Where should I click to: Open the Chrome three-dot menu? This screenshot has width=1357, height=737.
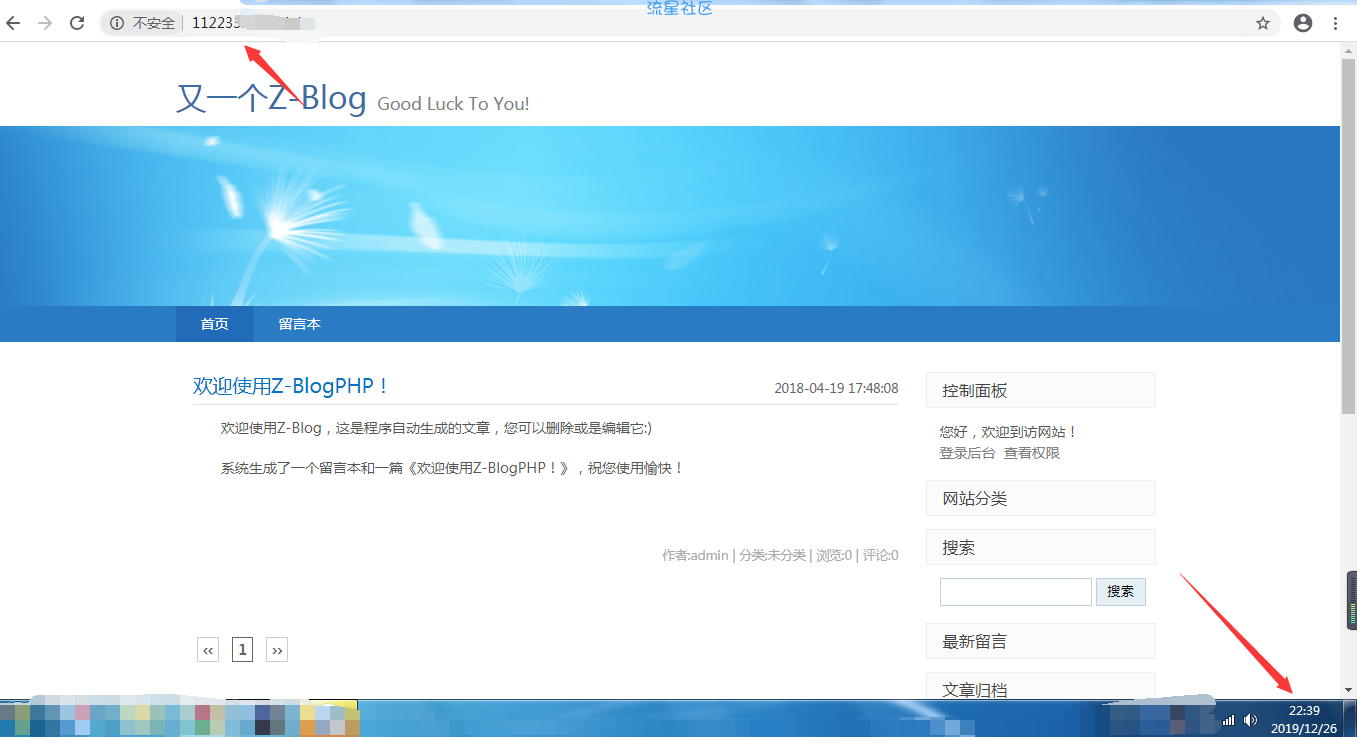click(x=1336, y=23)
